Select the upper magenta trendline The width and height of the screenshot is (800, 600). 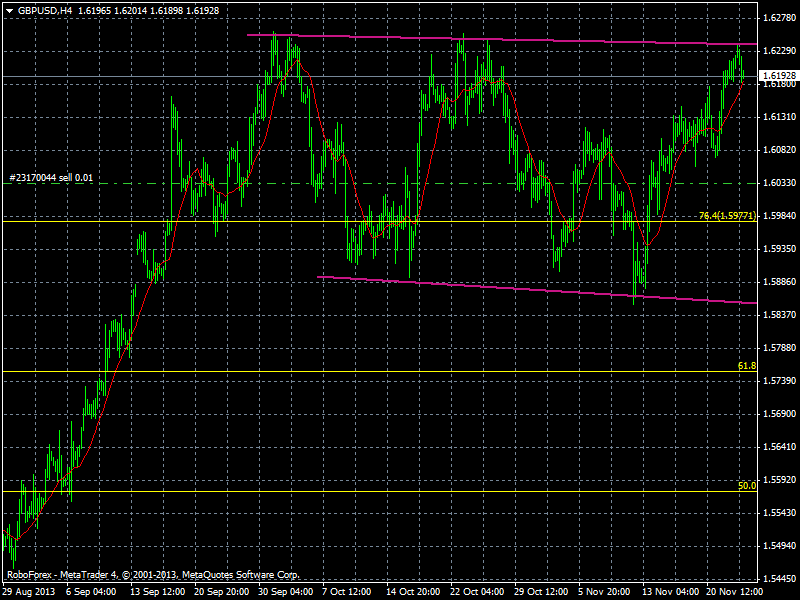pos(502,39)
